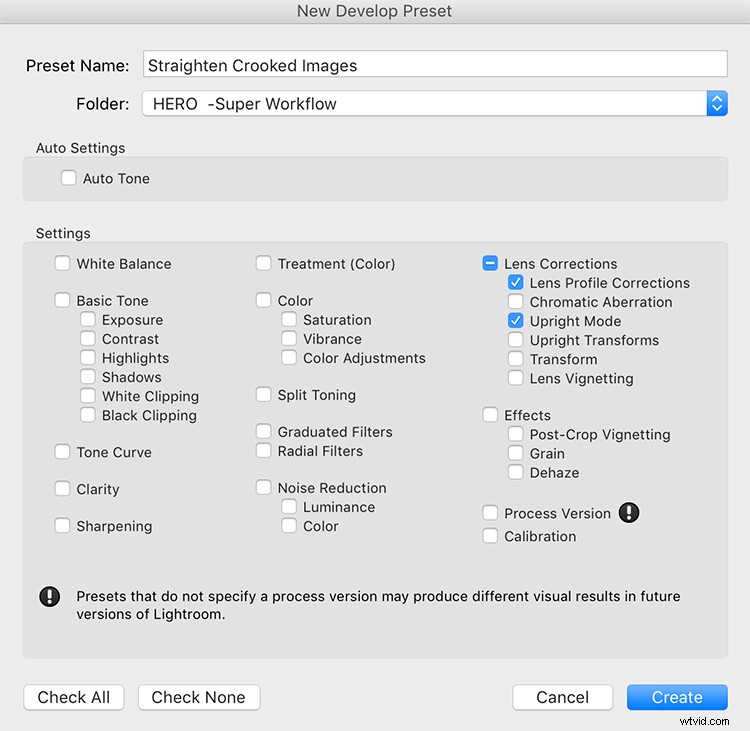Screen dimensions: 750x731
Task: Click the Cancel button
Action: (x=562, y=697)
